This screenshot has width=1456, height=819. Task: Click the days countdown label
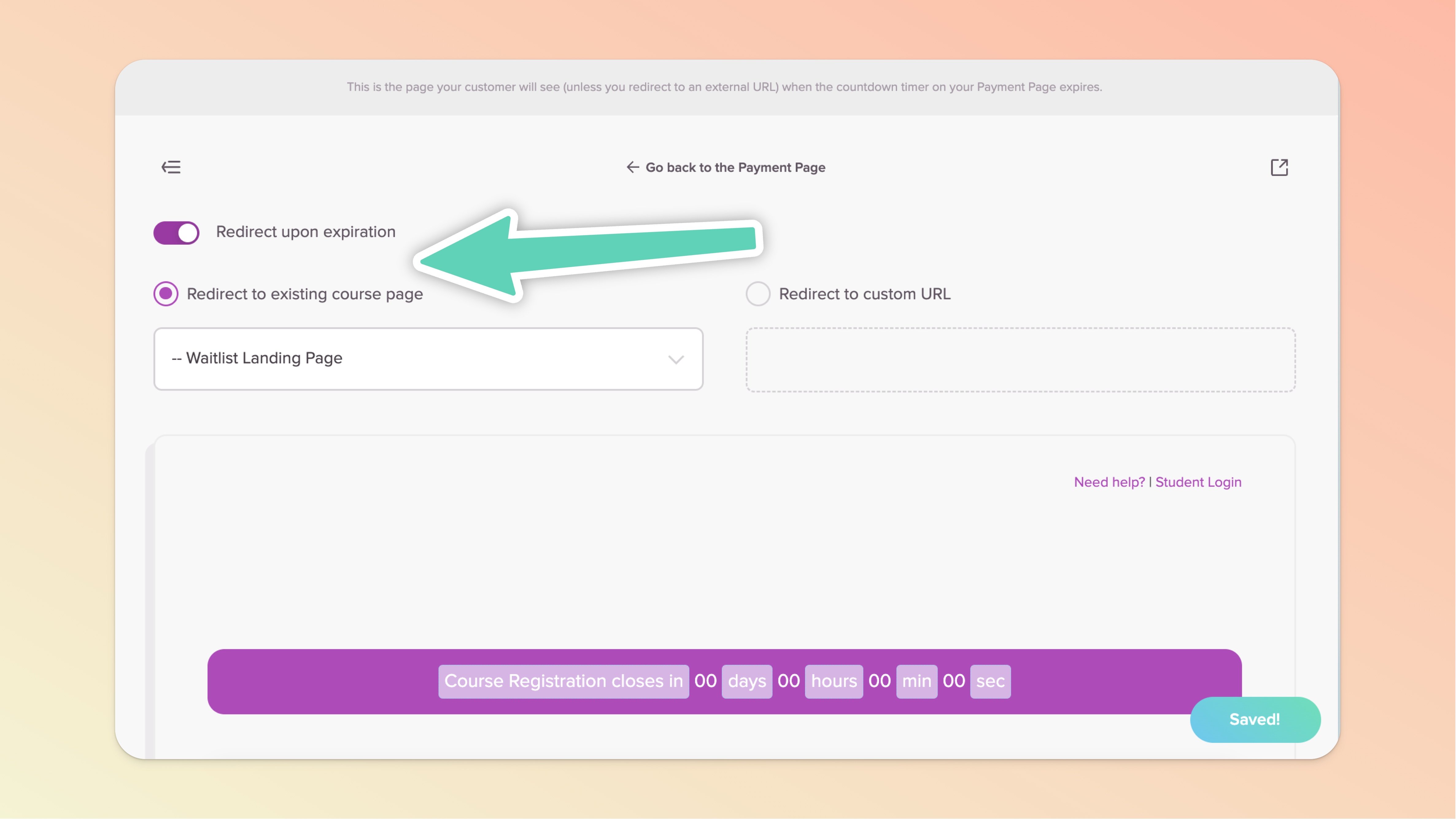click(x=747, y=681)
